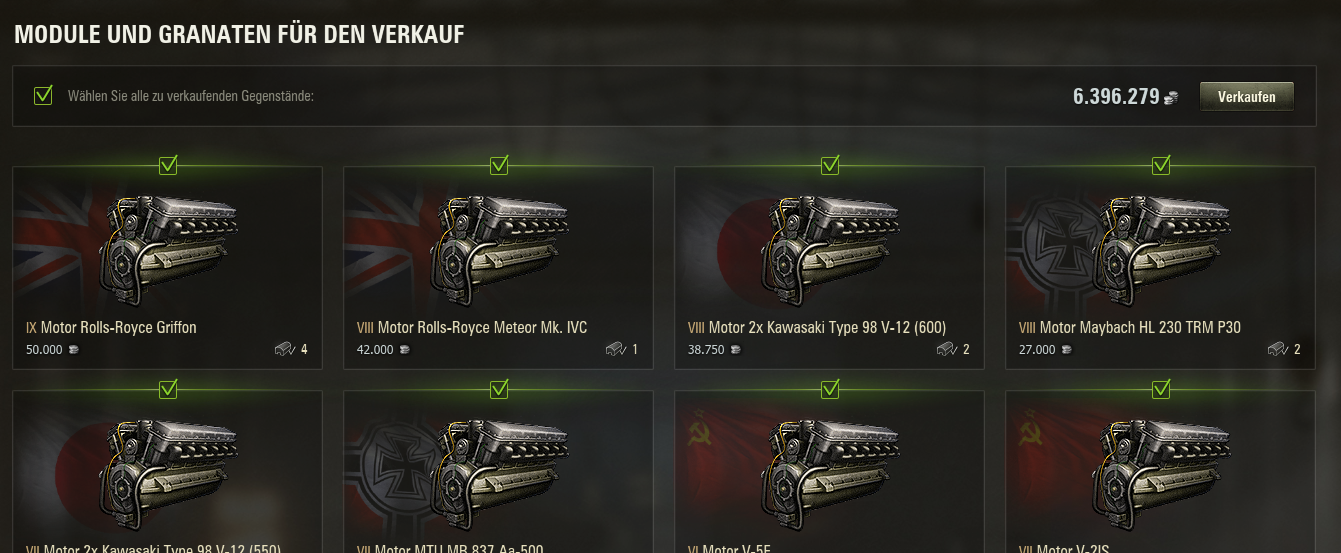Uncheck the Motor V-2IS card checkbox
The height and width of the screenshot is (553, 1341).
1161,389
